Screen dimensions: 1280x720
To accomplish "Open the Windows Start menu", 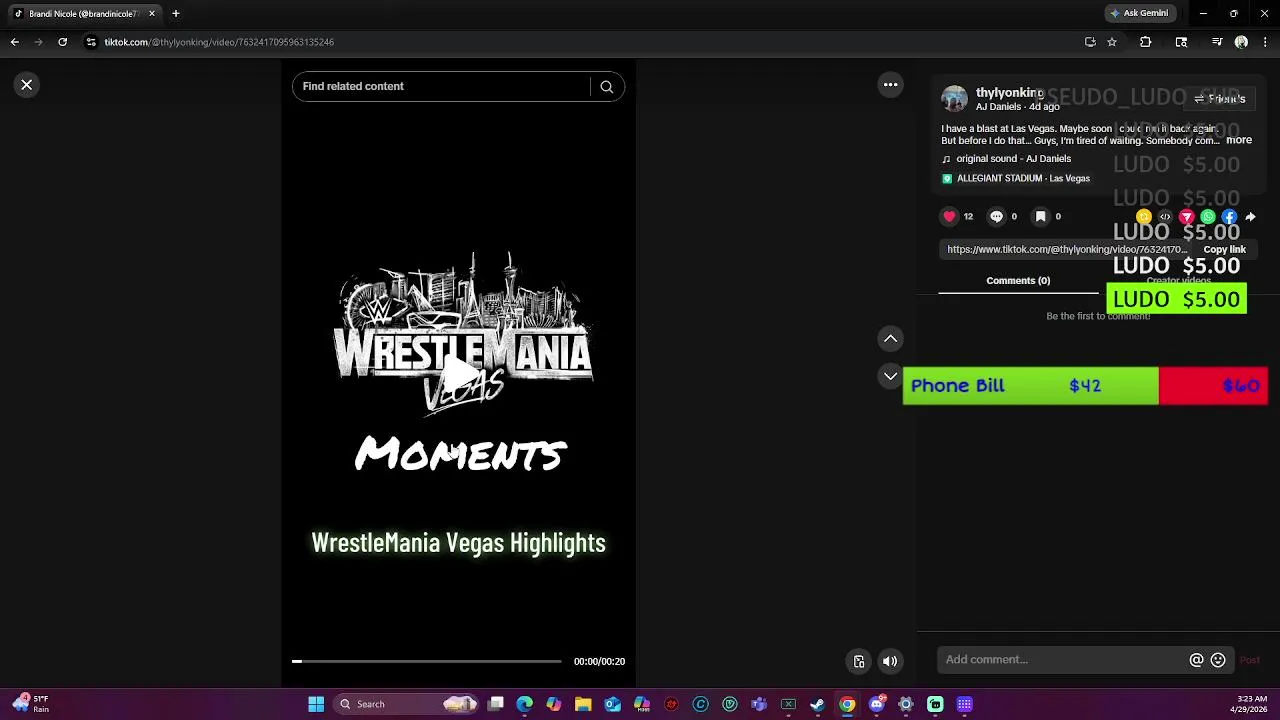I will point(316,704).
